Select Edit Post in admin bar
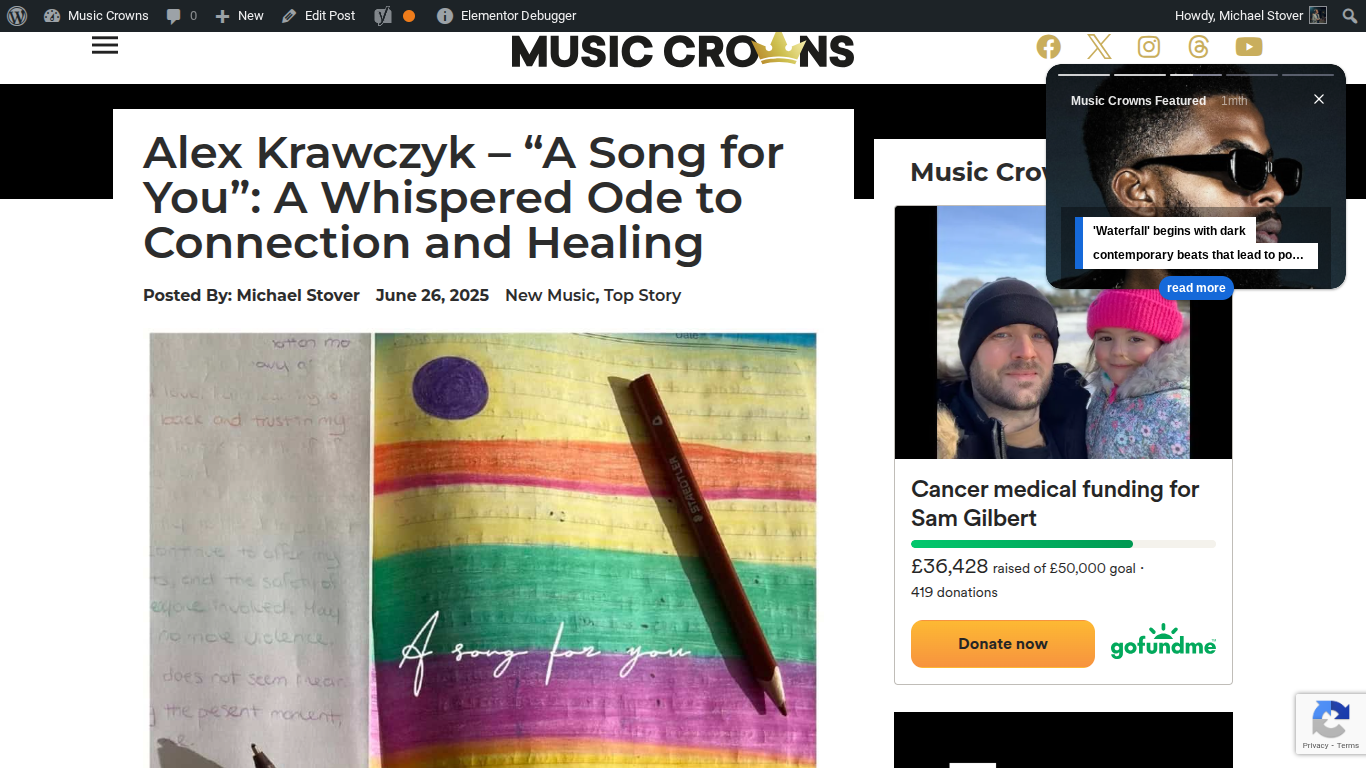Image resolution: width=1366 pixels, height=768 pixels. (319, 16)
